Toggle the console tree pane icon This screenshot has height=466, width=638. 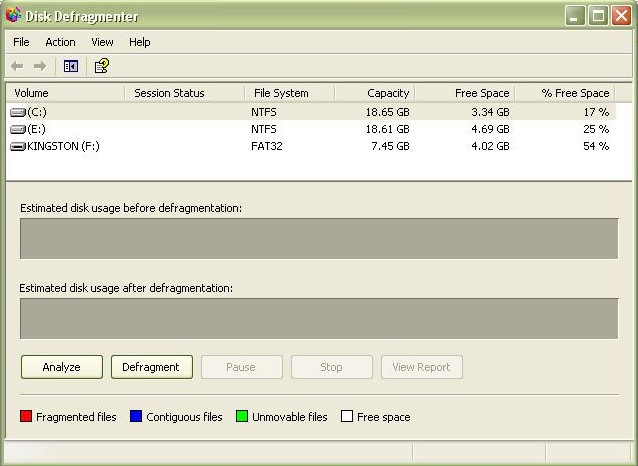pyautogui.click(x=71, y=66)
